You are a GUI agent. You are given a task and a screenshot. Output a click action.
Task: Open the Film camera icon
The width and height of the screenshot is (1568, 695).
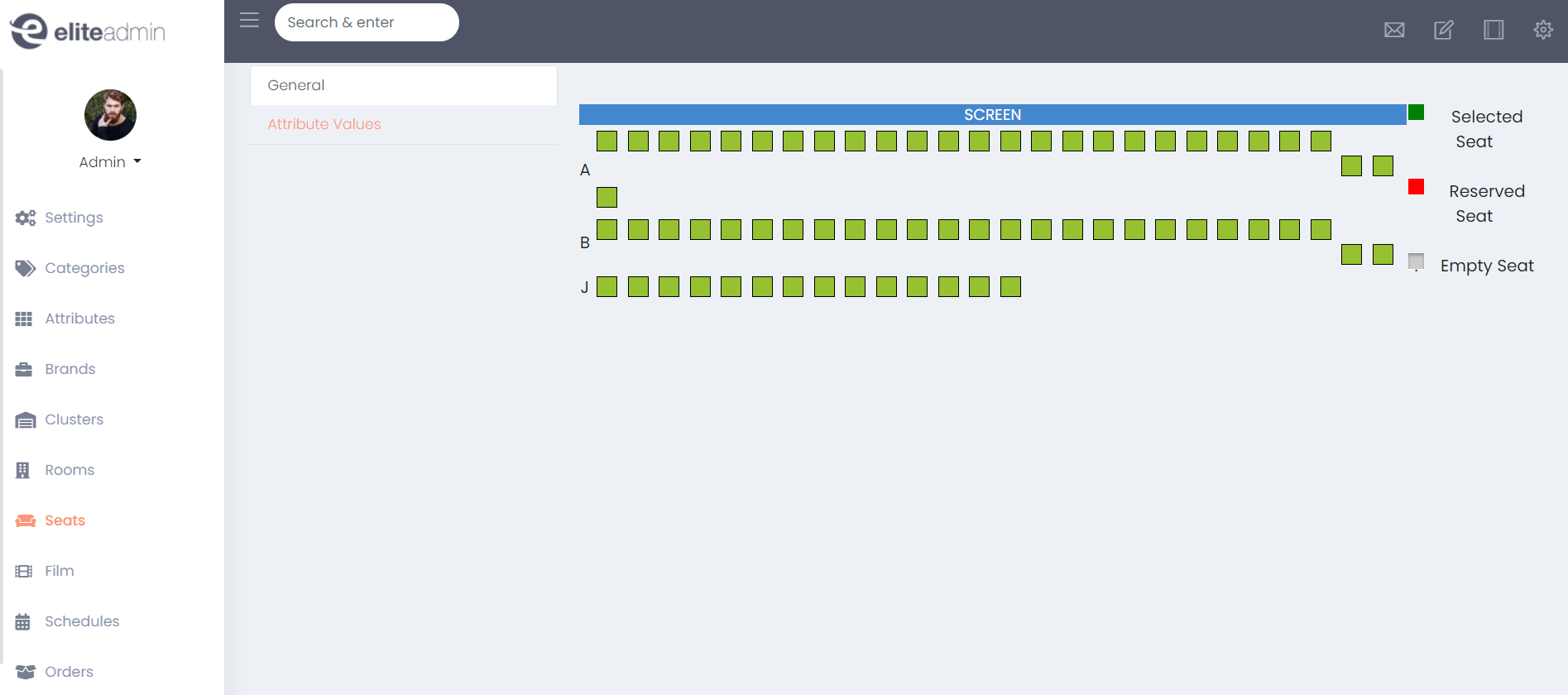[25, 571]
